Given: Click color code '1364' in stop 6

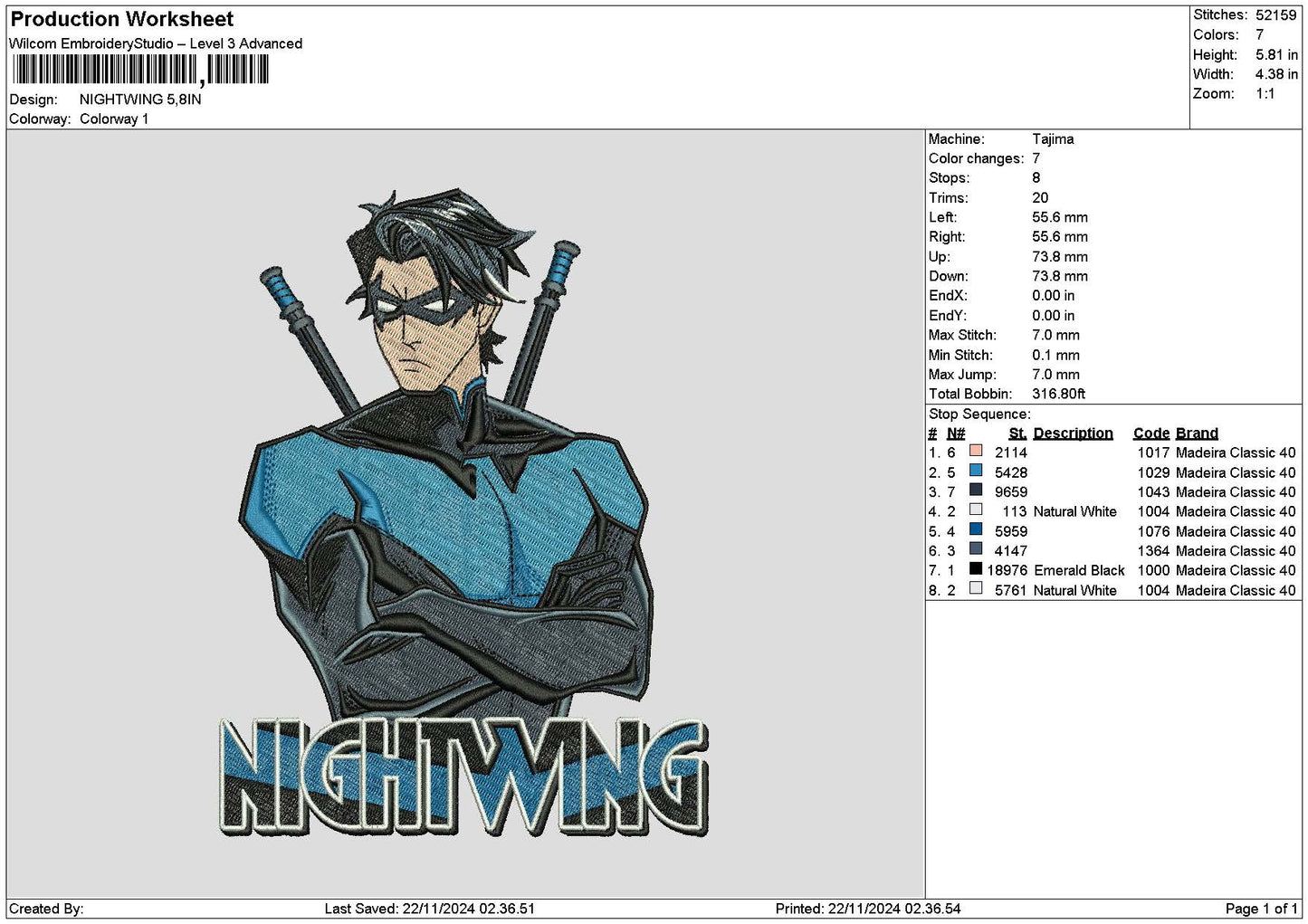Looking at the screenshot, I should coord(1153,551).
